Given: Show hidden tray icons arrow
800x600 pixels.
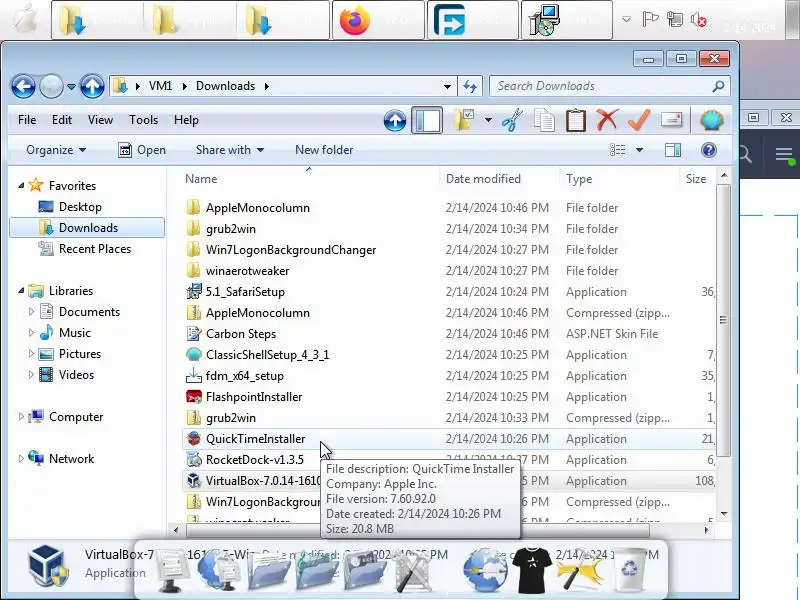Looking at the screenshot, I should [627, 20].
